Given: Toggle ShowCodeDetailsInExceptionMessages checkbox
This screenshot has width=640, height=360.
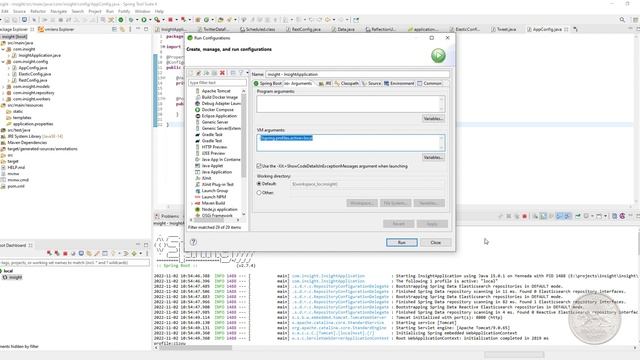Looking at the screenshot, I should [x=259, y=166].
